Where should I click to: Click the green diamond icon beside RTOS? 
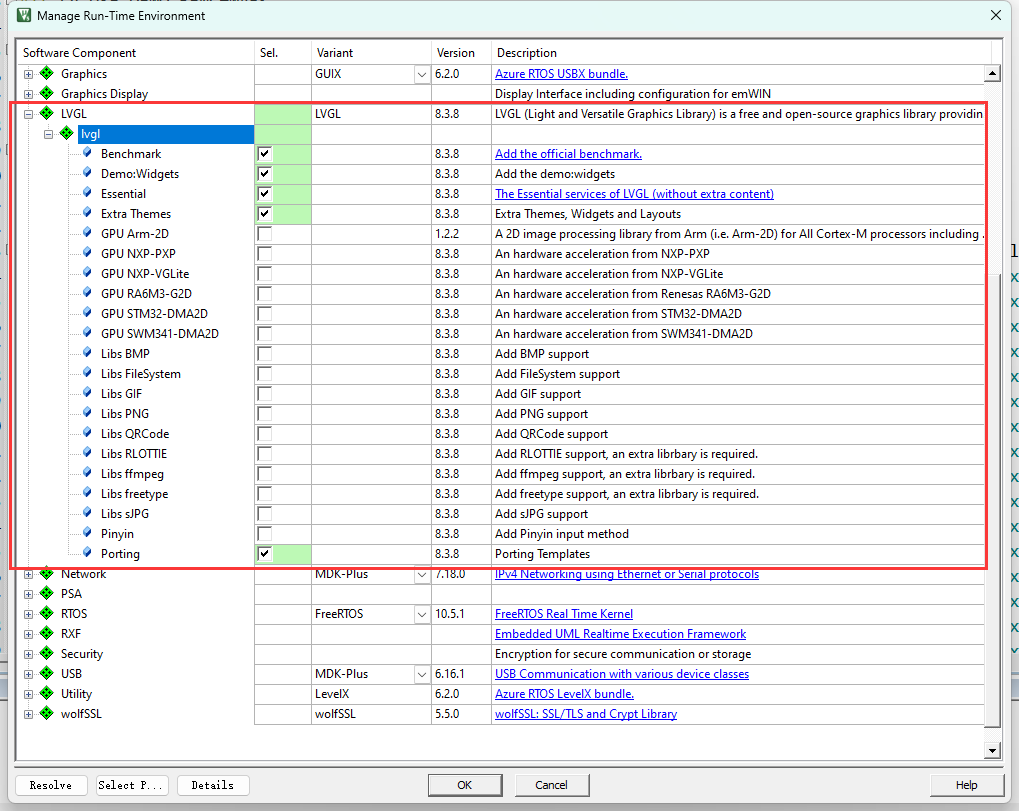(x=47, y=613)
